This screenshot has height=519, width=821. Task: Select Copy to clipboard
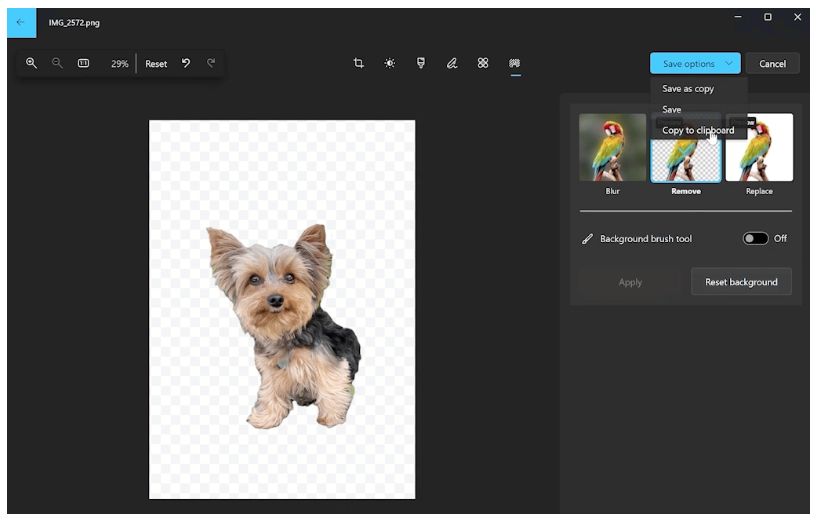click(x=698, y=130)
